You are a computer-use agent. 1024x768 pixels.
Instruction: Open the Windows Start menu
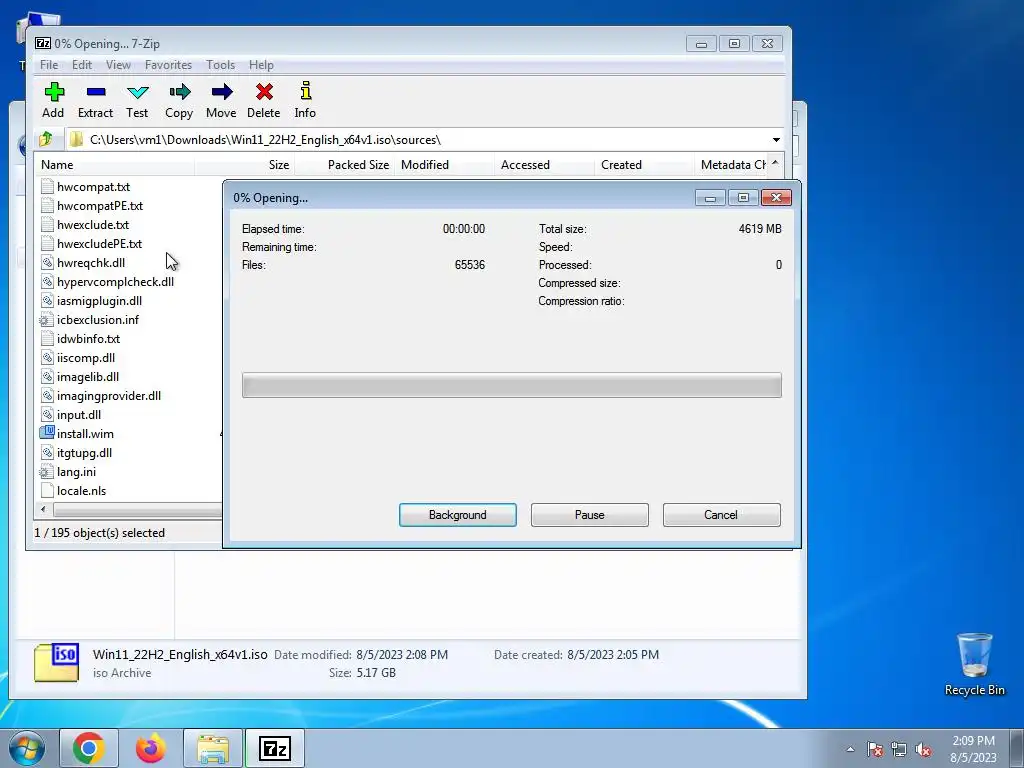(x=27, y=748)
